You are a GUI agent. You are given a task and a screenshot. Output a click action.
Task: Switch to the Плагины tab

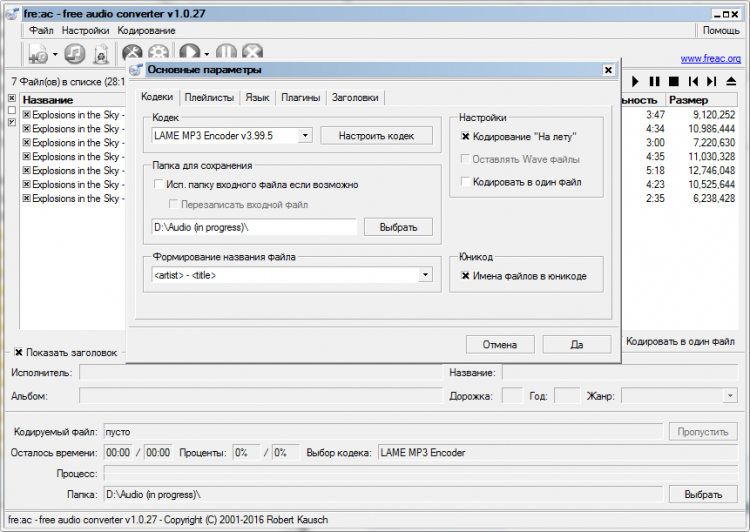pos(300,98)
